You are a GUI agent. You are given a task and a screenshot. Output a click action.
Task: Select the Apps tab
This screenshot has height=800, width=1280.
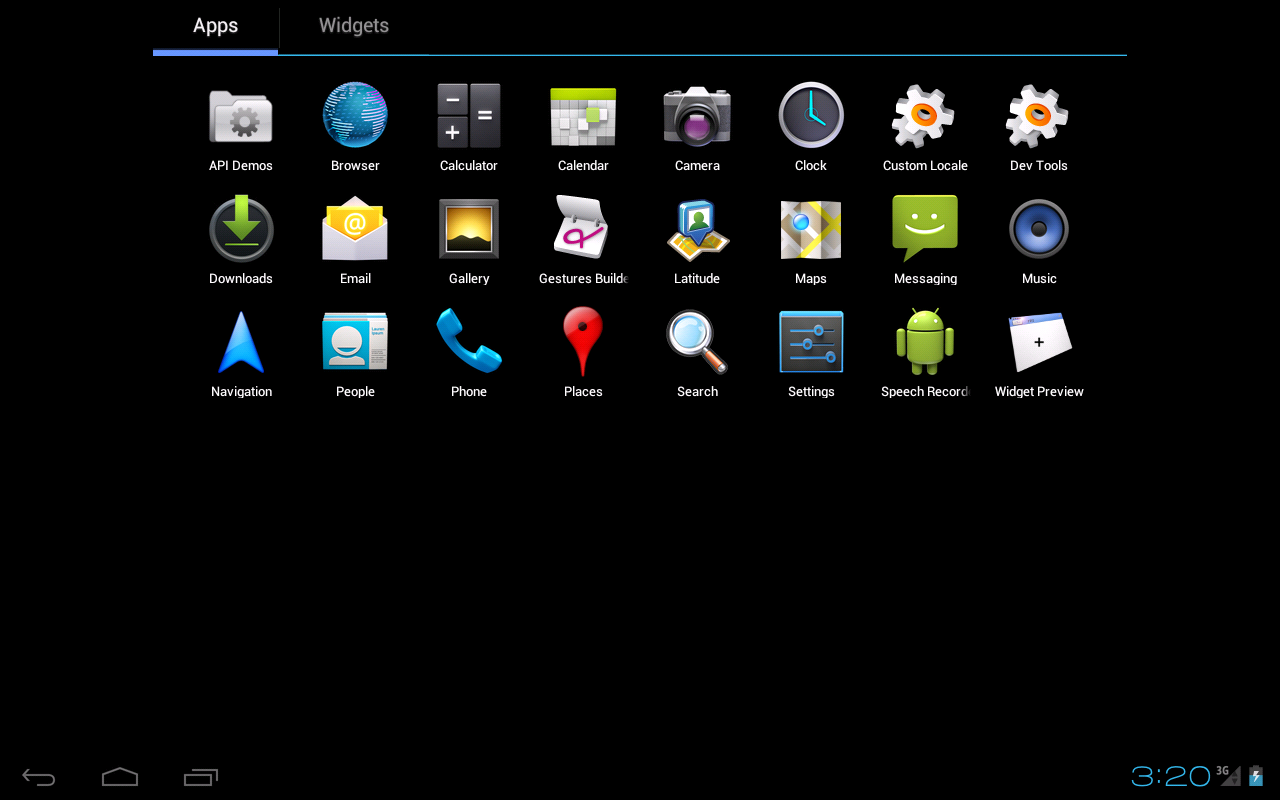point(215,26)
